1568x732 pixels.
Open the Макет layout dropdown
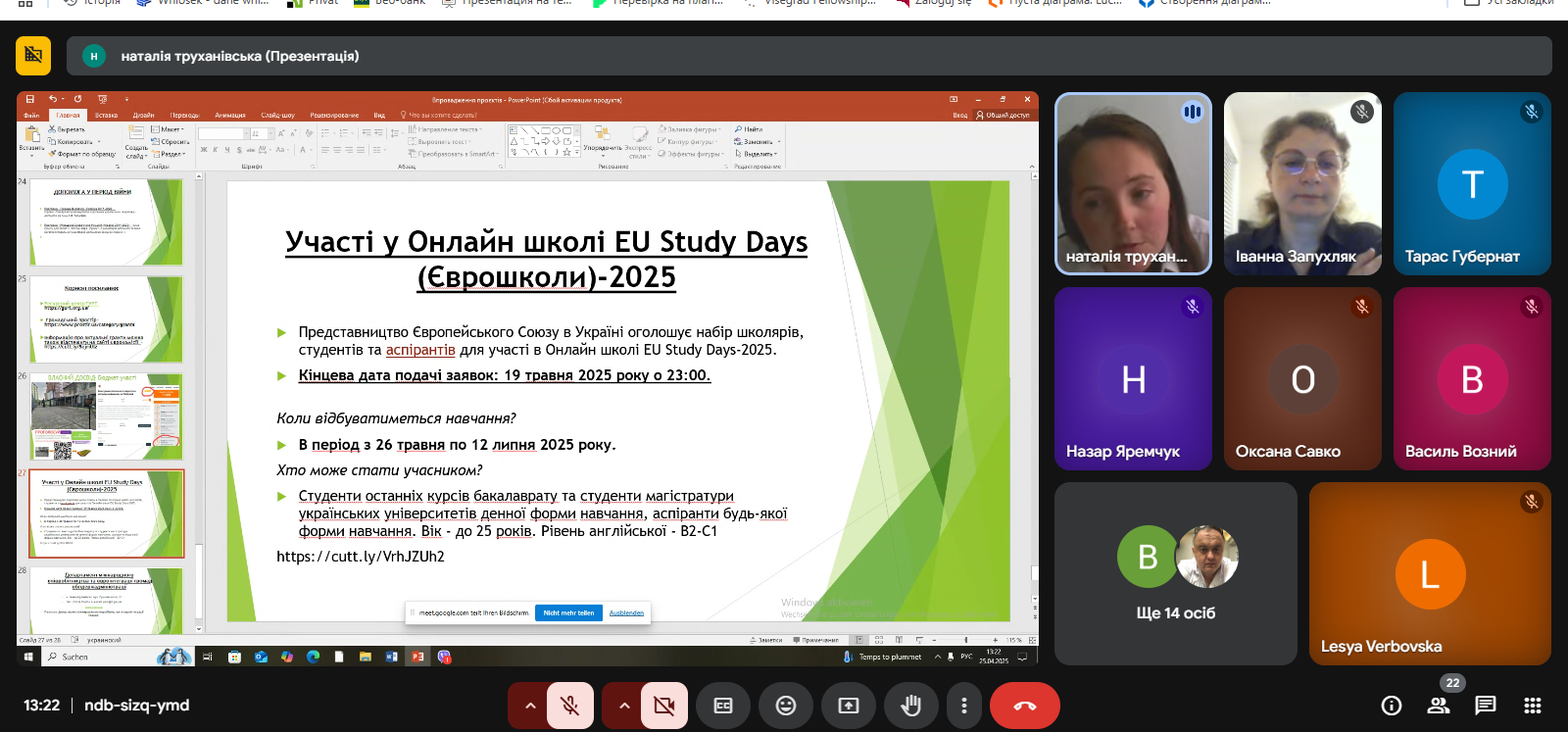[170, 129]
